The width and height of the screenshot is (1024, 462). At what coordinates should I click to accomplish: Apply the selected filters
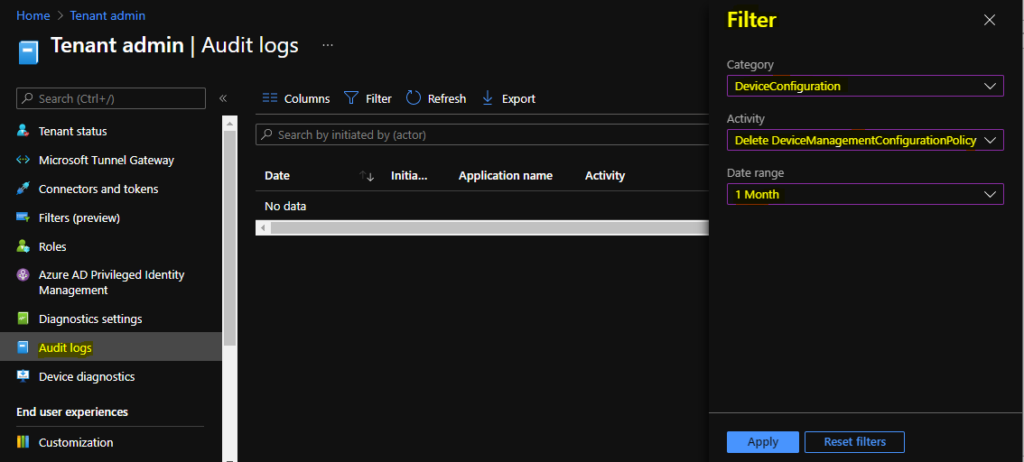763,442
